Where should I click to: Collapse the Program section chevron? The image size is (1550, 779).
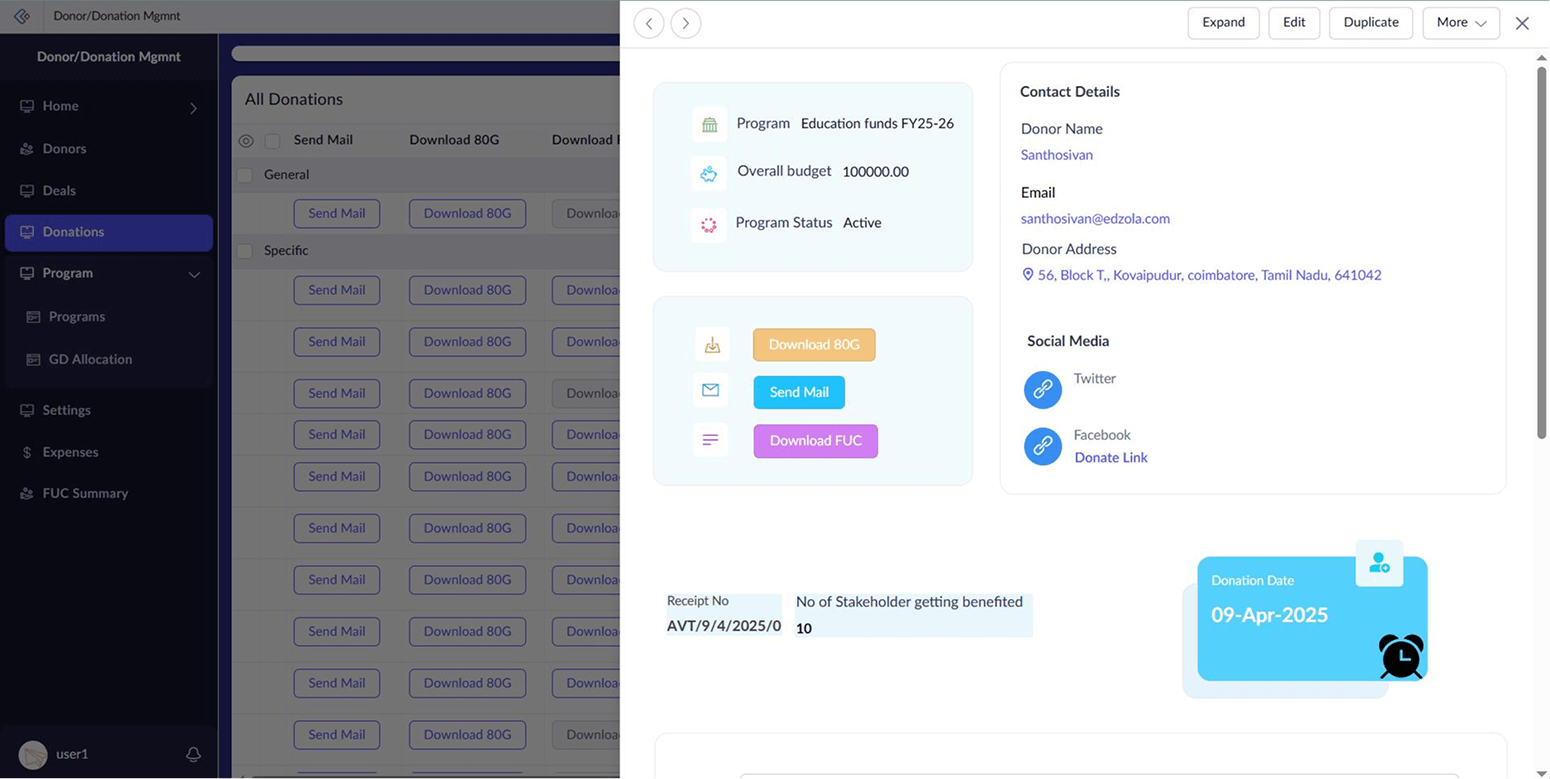click(194, 274)
